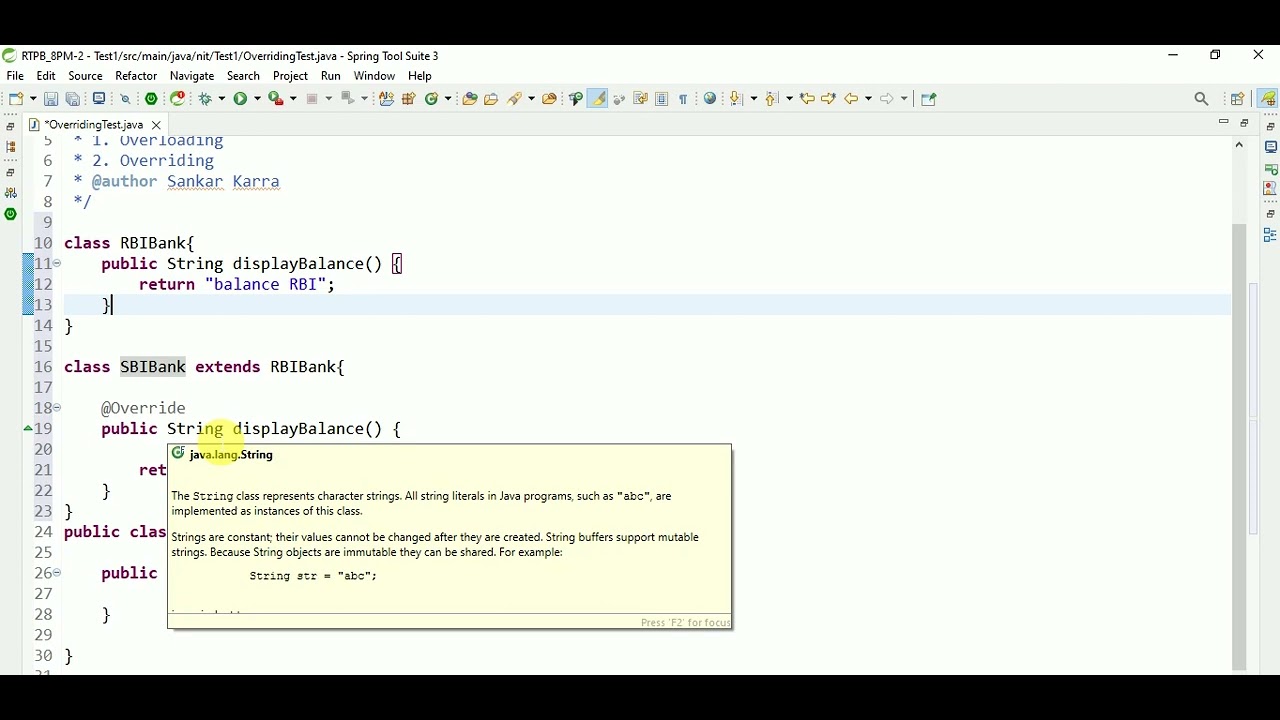Collapse the fold marker at line 26
The width and height of the screenshot is (1280, 720).
pos(57,572)
